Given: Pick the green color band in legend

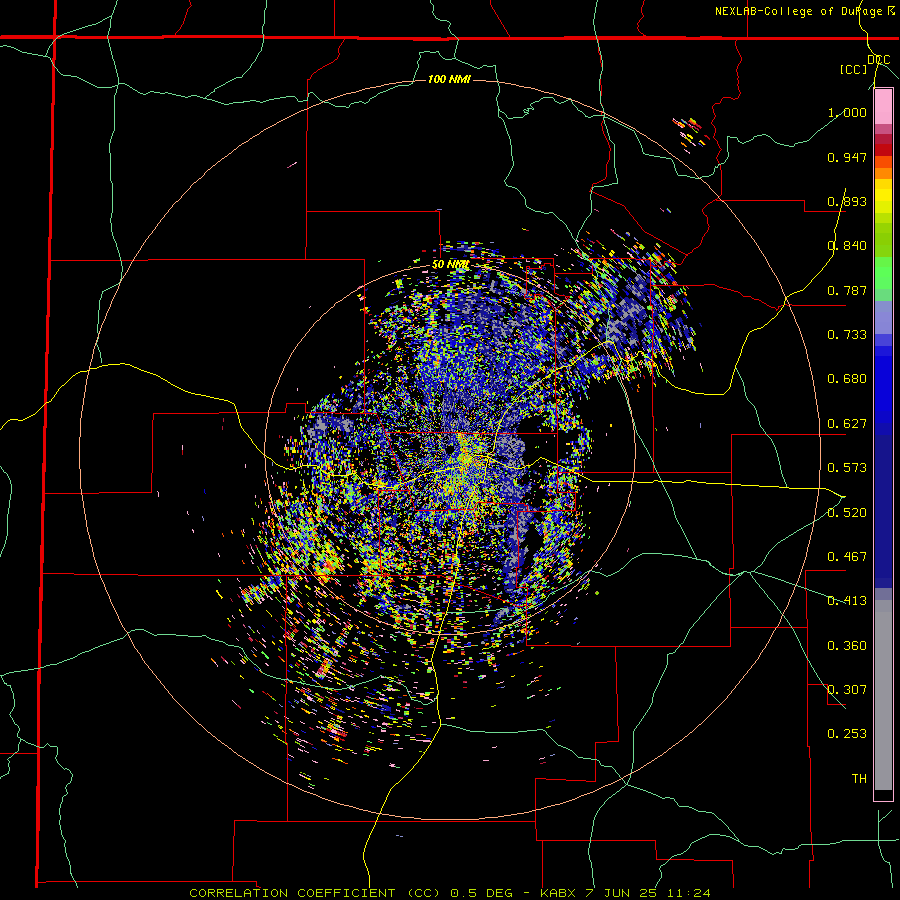Looking at the screenshot, I should tap(883, 273).
